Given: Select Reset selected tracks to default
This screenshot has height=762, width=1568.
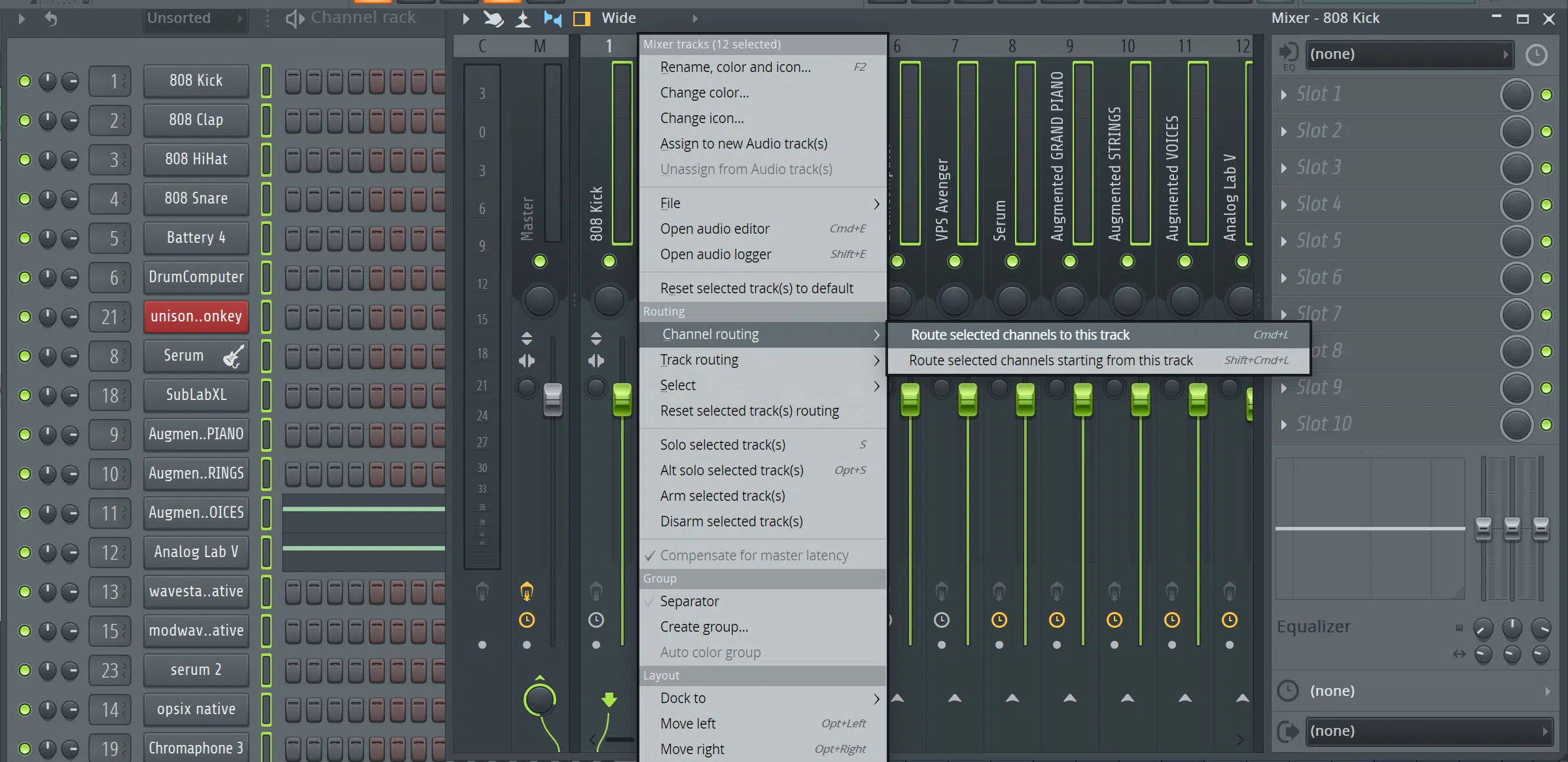Looking at the screenshot, I should pyautogui.click(x=756, y=287).
